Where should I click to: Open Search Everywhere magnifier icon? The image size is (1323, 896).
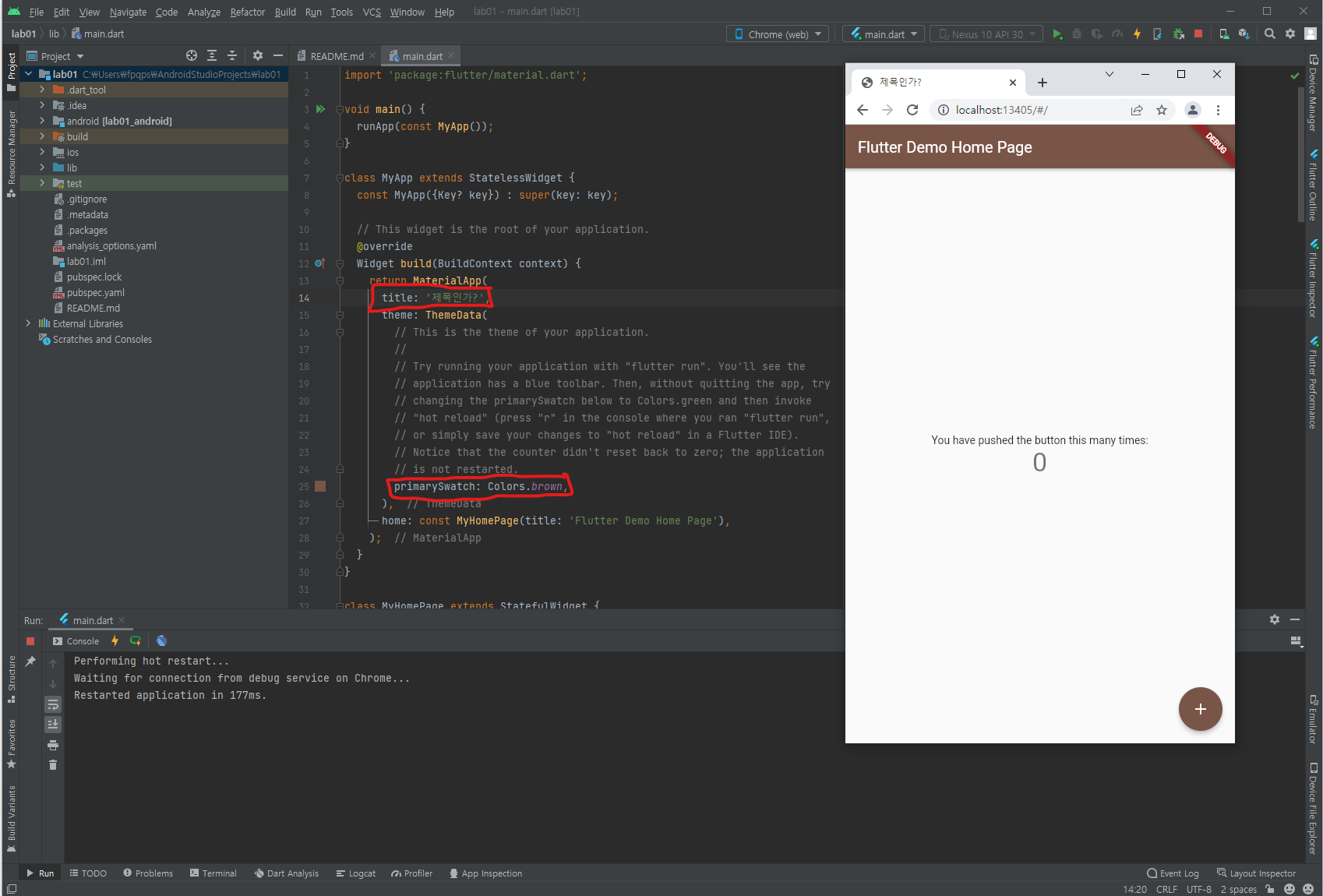1270,34
